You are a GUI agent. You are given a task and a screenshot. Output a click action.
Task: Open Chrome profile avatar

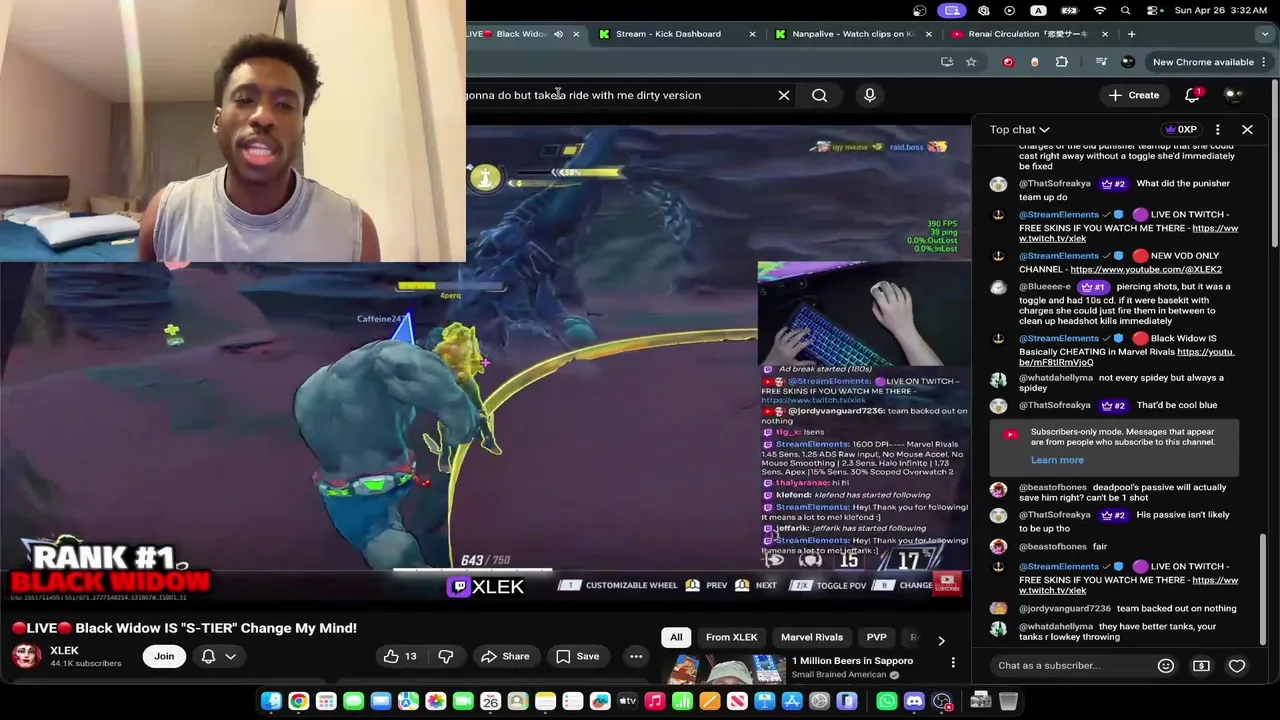click(1128, 62)
